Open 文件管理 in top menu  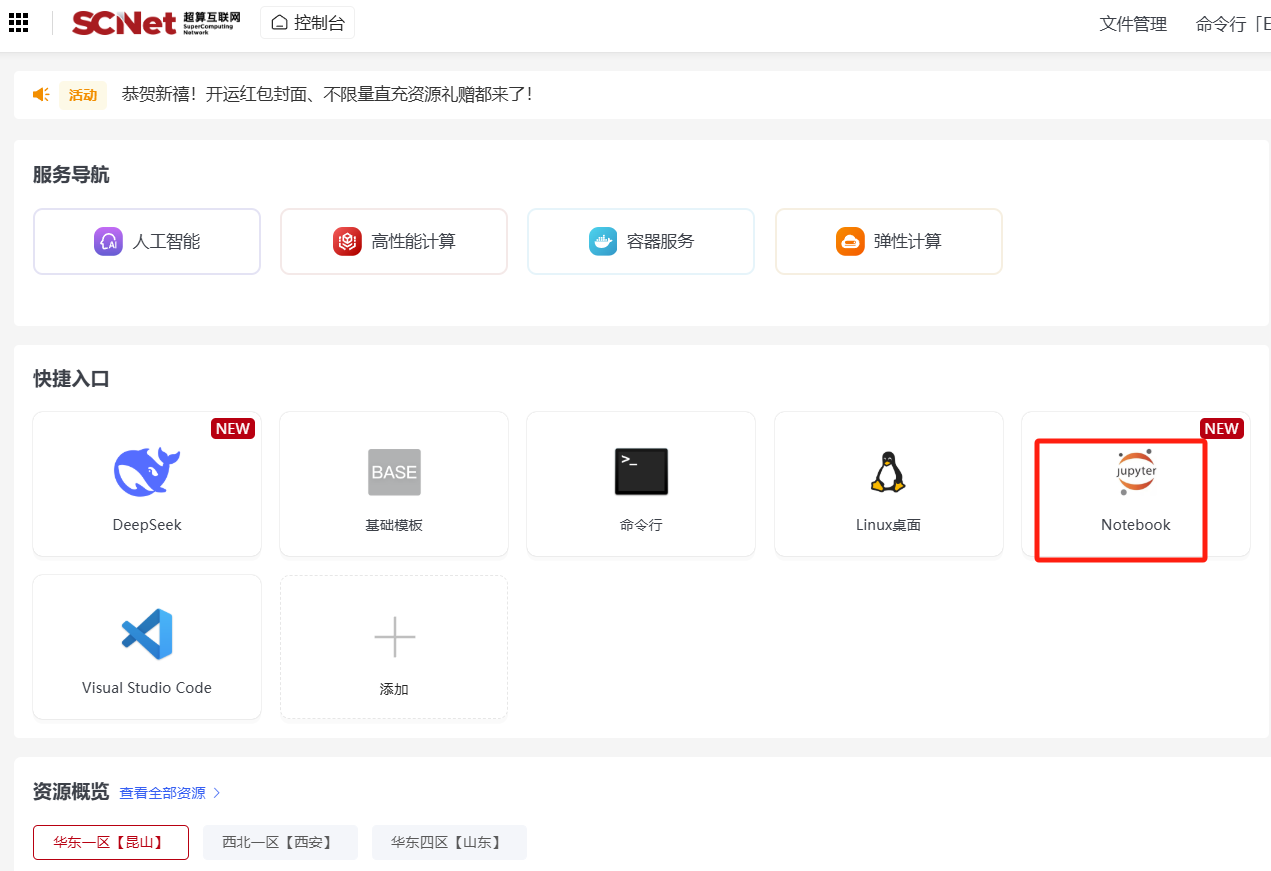pos(1133,24)
